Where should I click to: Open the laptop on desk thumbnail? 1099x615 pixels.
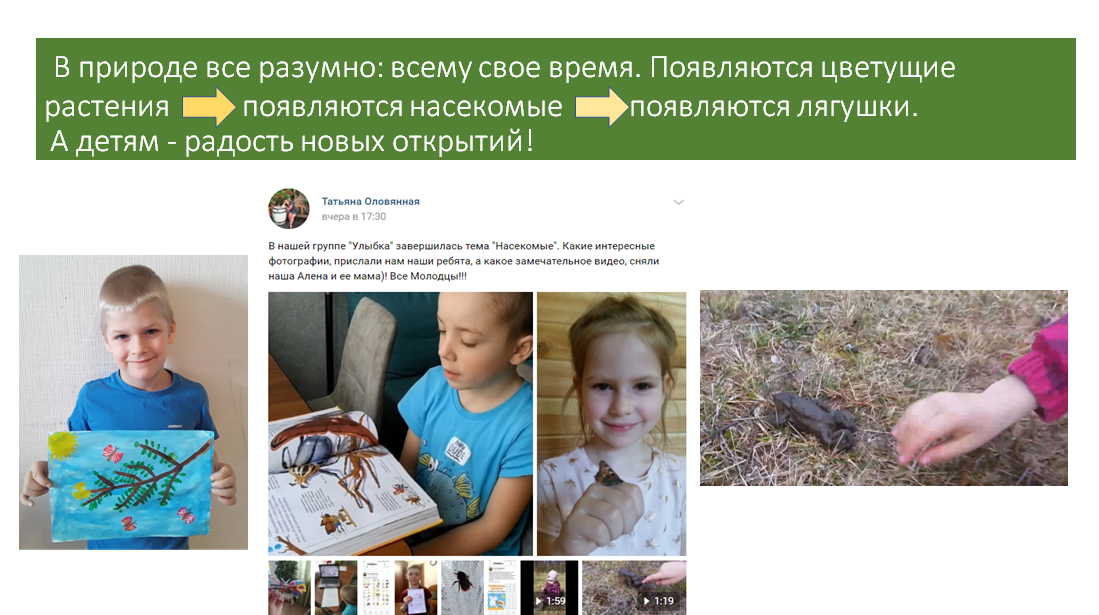click(335, 588)
